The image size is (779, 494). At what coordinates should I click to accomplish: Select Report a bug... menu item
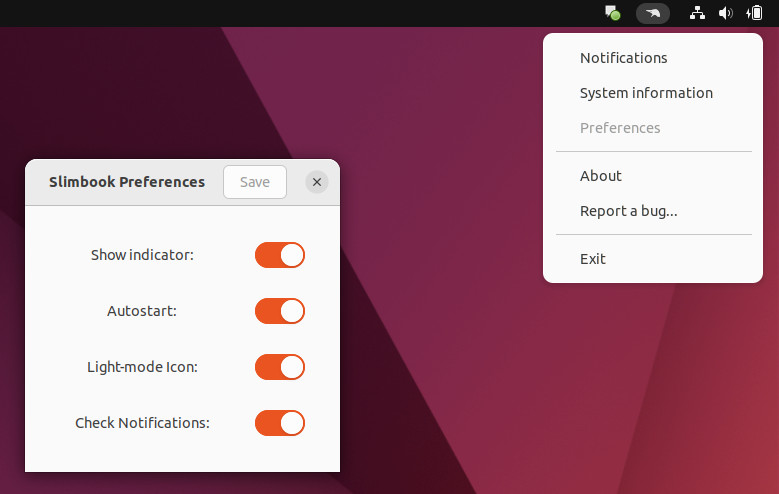(628, 211)
